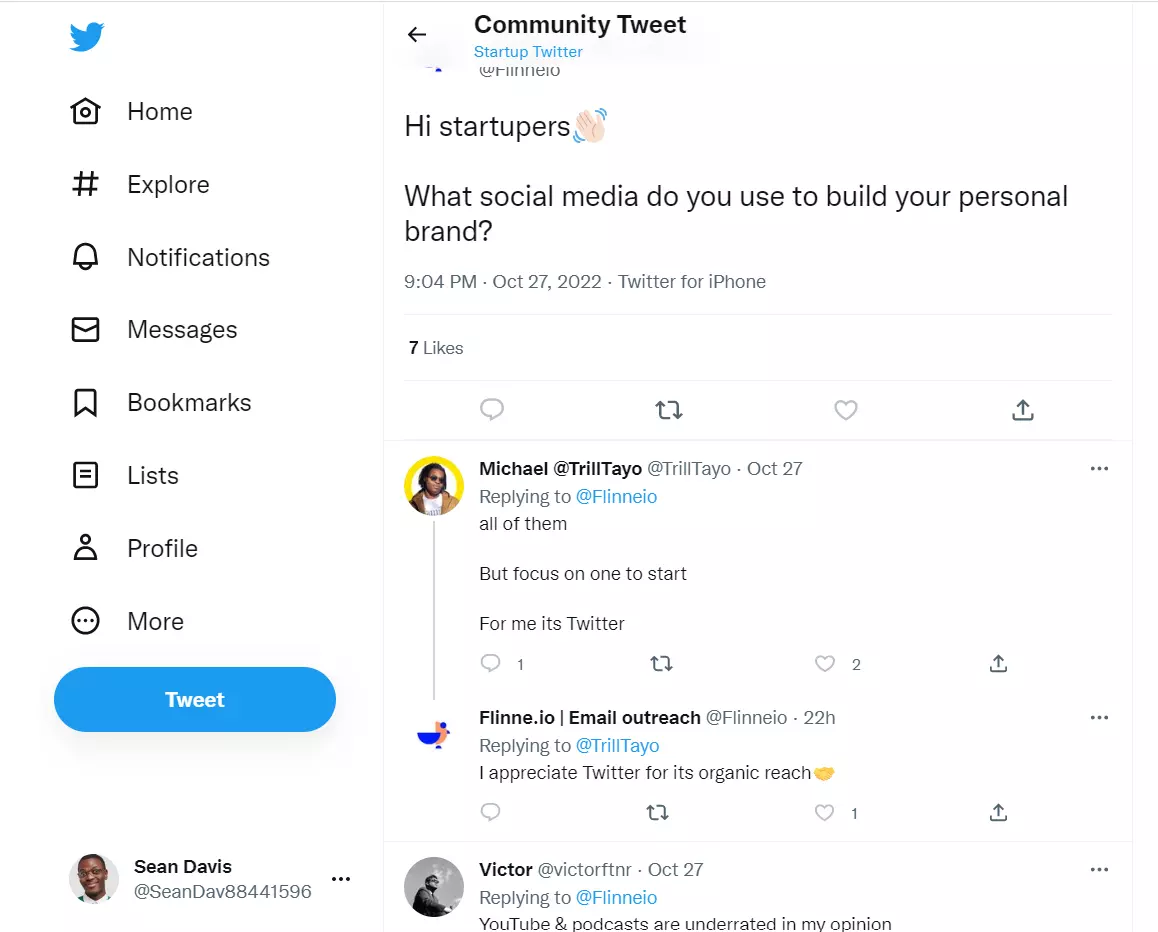Expand Sean Davis account menu
Screen dimensions: 1158x932
coord(341,879)
